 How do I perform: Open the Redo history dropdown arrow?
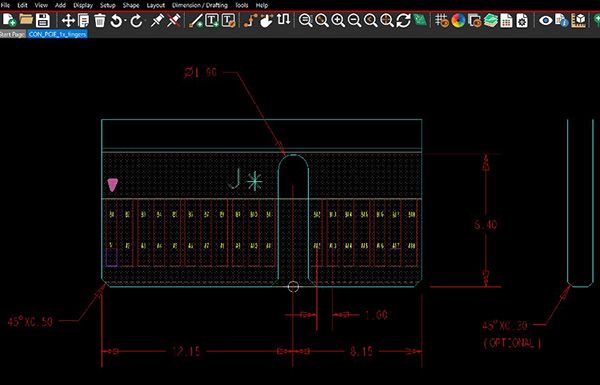click(145, 21)
